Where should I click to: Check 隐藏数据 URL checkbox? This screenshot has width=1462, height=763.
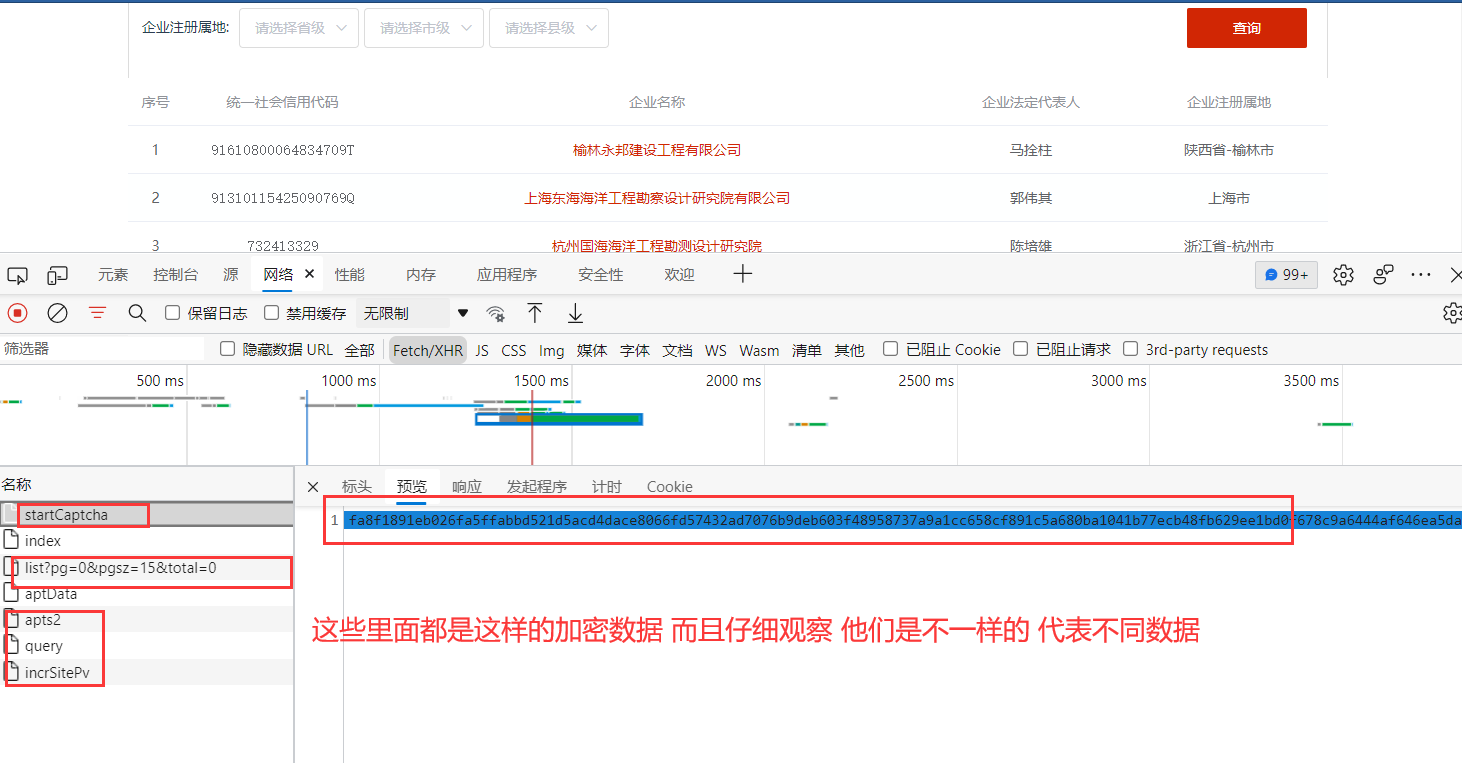[227, 349]
